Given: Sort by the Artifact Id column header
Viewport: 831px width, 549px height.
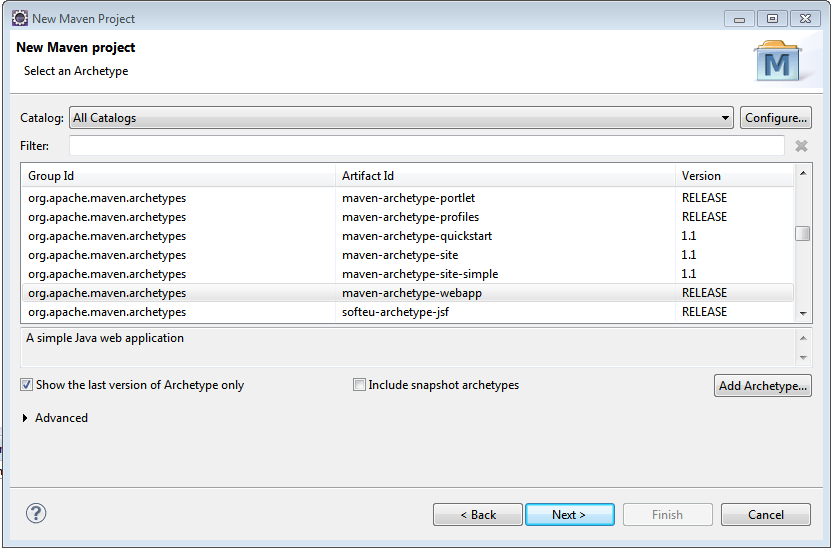Looking at the screenshot, I should [505, 176].
